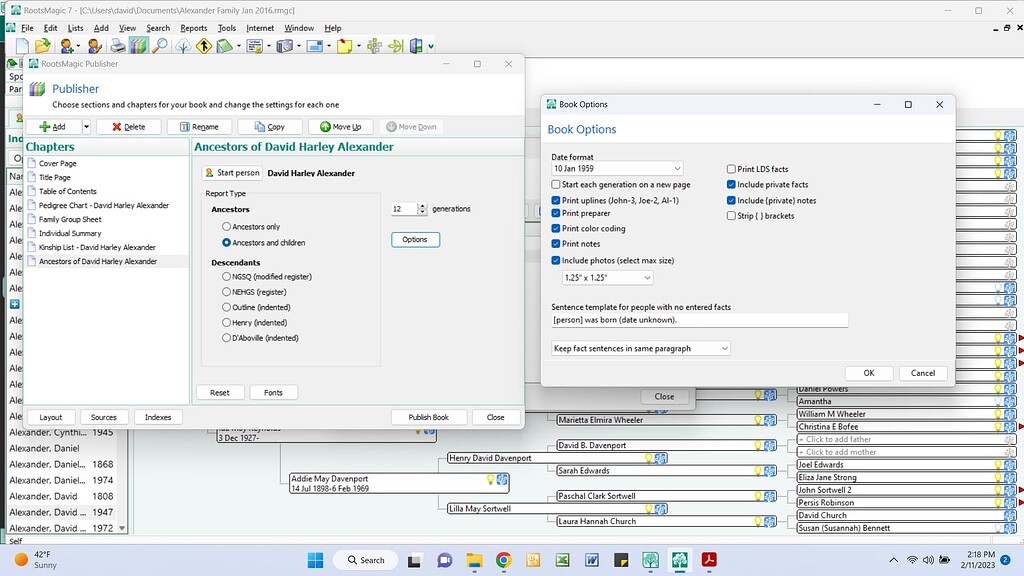Click the printer icon in the main toolbar
Image resolution: width=1024 pixels, height=576 pixels.
[x=118, y=46]
